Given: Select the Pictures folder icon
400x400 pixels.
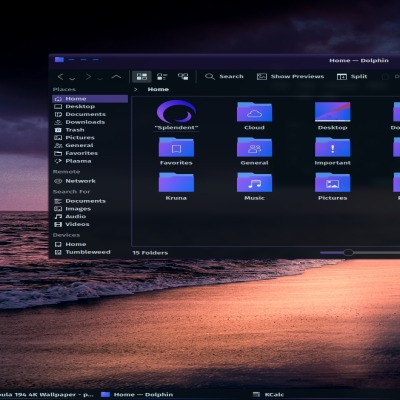Looking at the screenshot, I should point(332,183).
